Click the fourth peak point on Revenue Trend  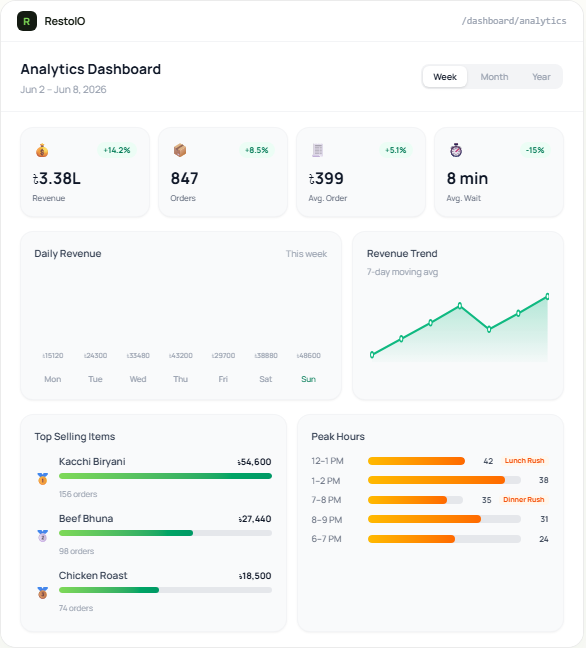click(x=460, y=306)
